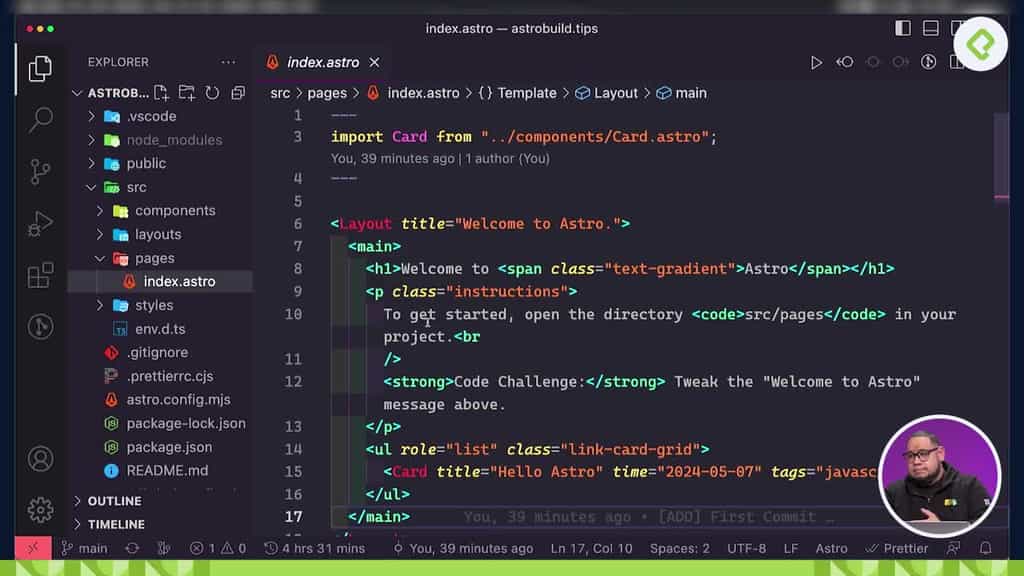1024x576 pixels.
Task: Open the Source Control view
Action: (x=39, y=173)
